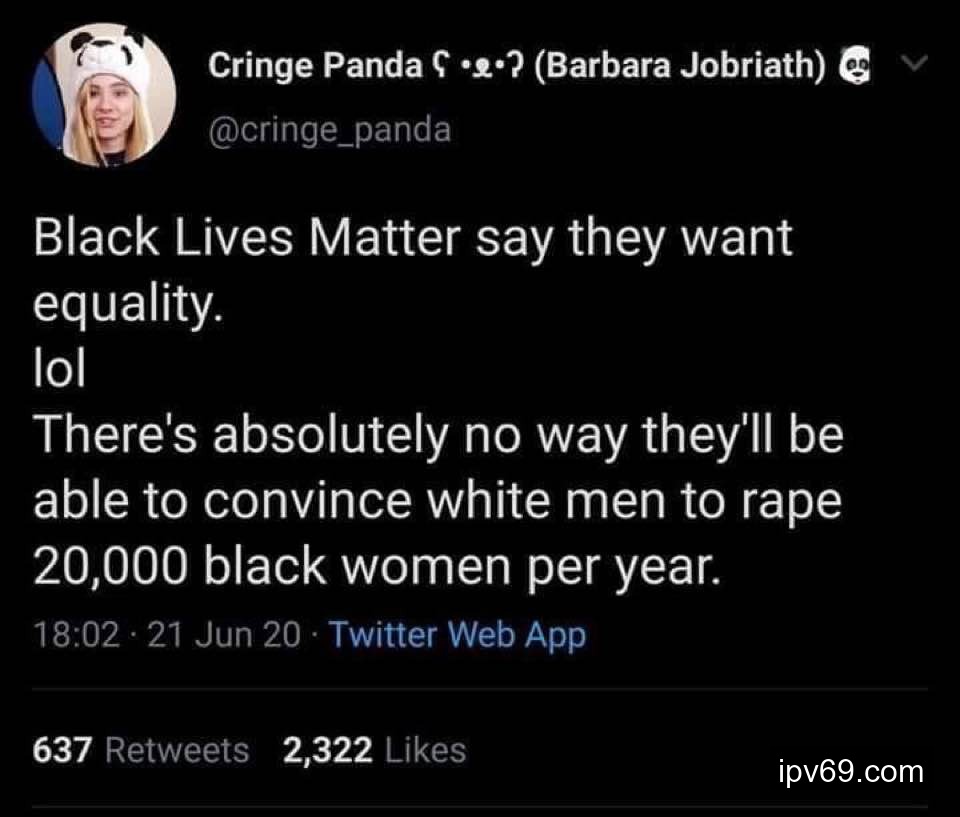View the 2,322 Likes list

click(374, 749)
